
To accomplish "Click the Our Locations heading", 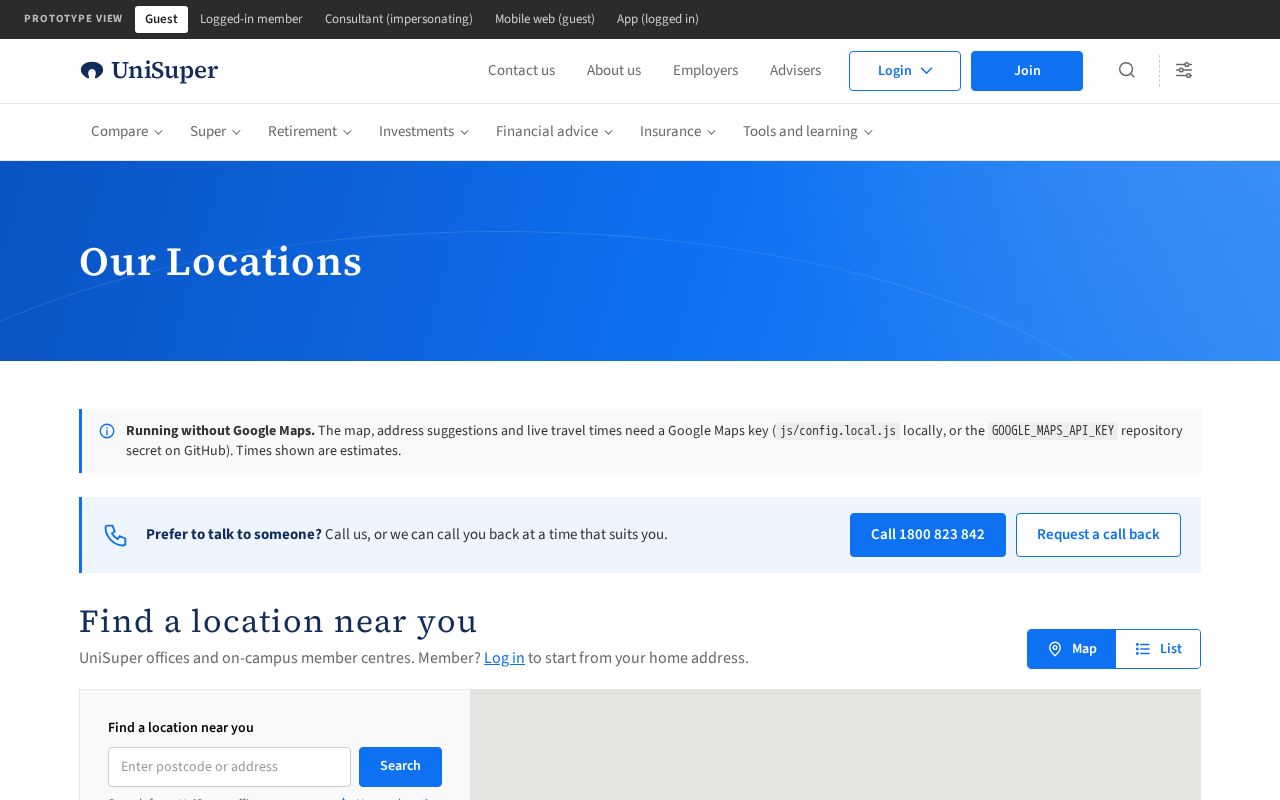I will pos(221,262).
